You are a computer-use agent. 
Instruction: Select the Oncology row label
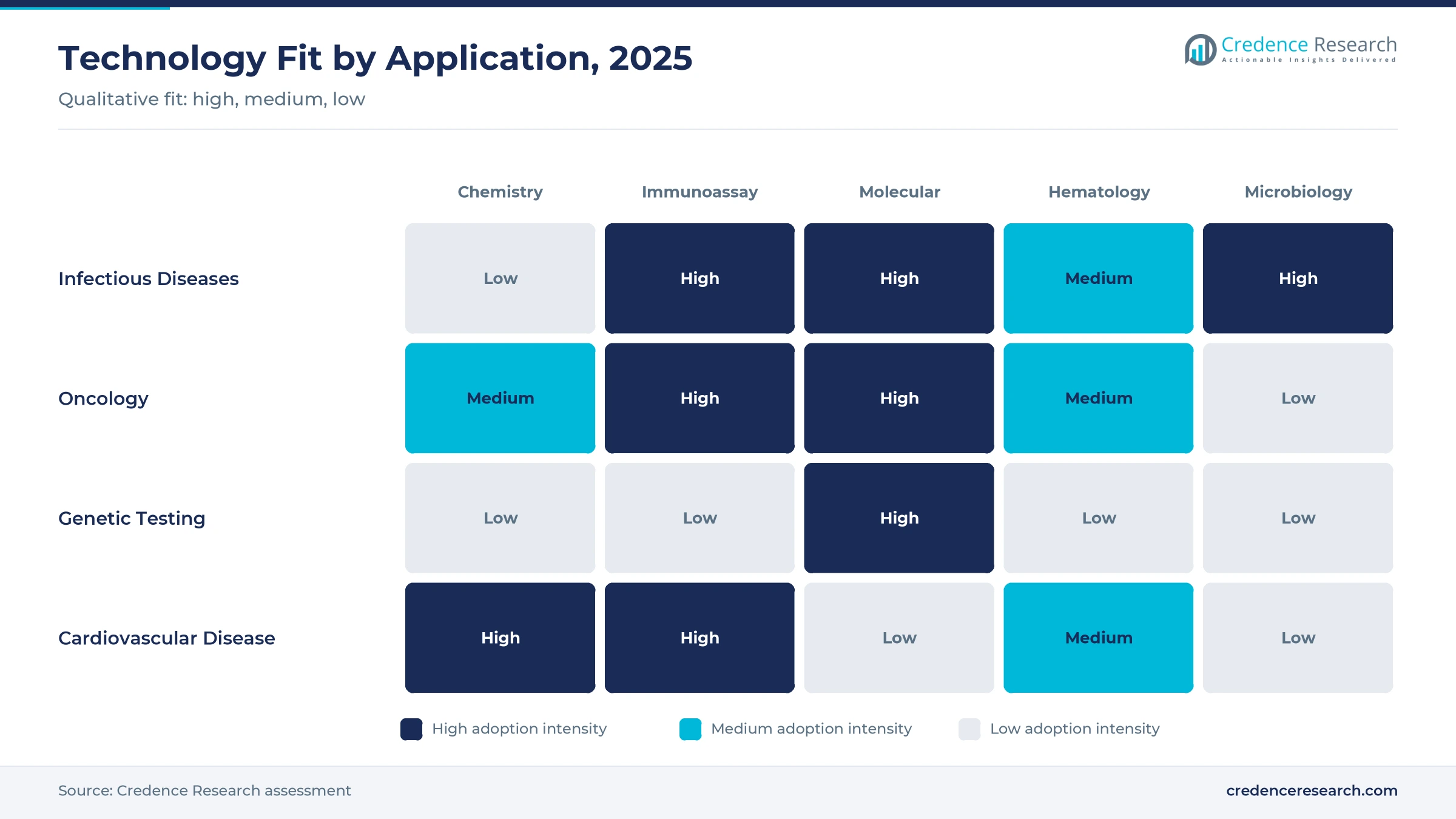coord(103,399)
